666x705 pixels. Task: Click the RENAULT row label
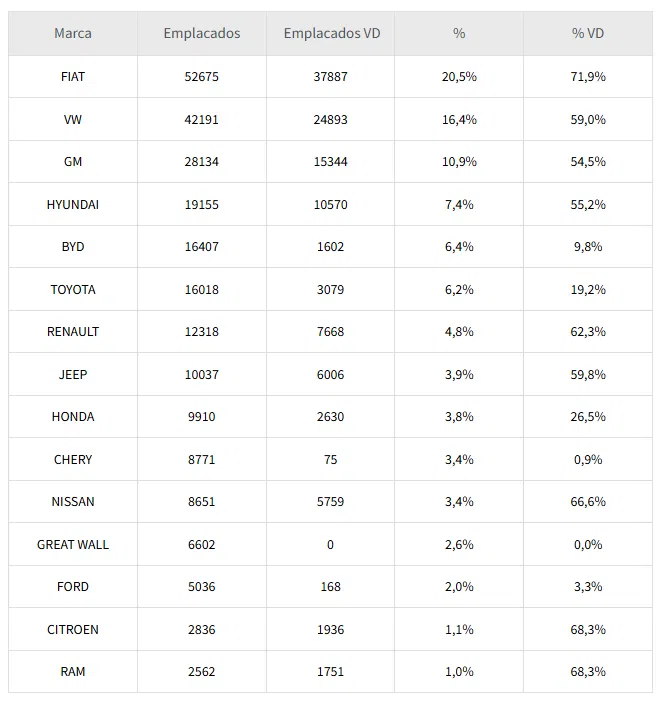pos(73,332)
